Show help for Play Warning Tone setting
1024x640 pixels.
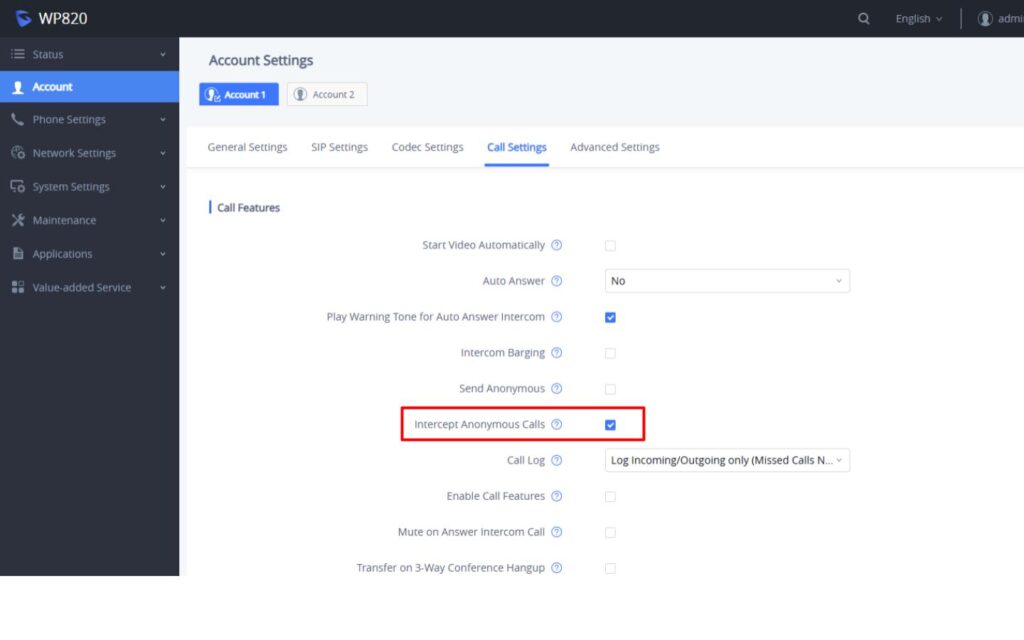[x=556, y=317]
